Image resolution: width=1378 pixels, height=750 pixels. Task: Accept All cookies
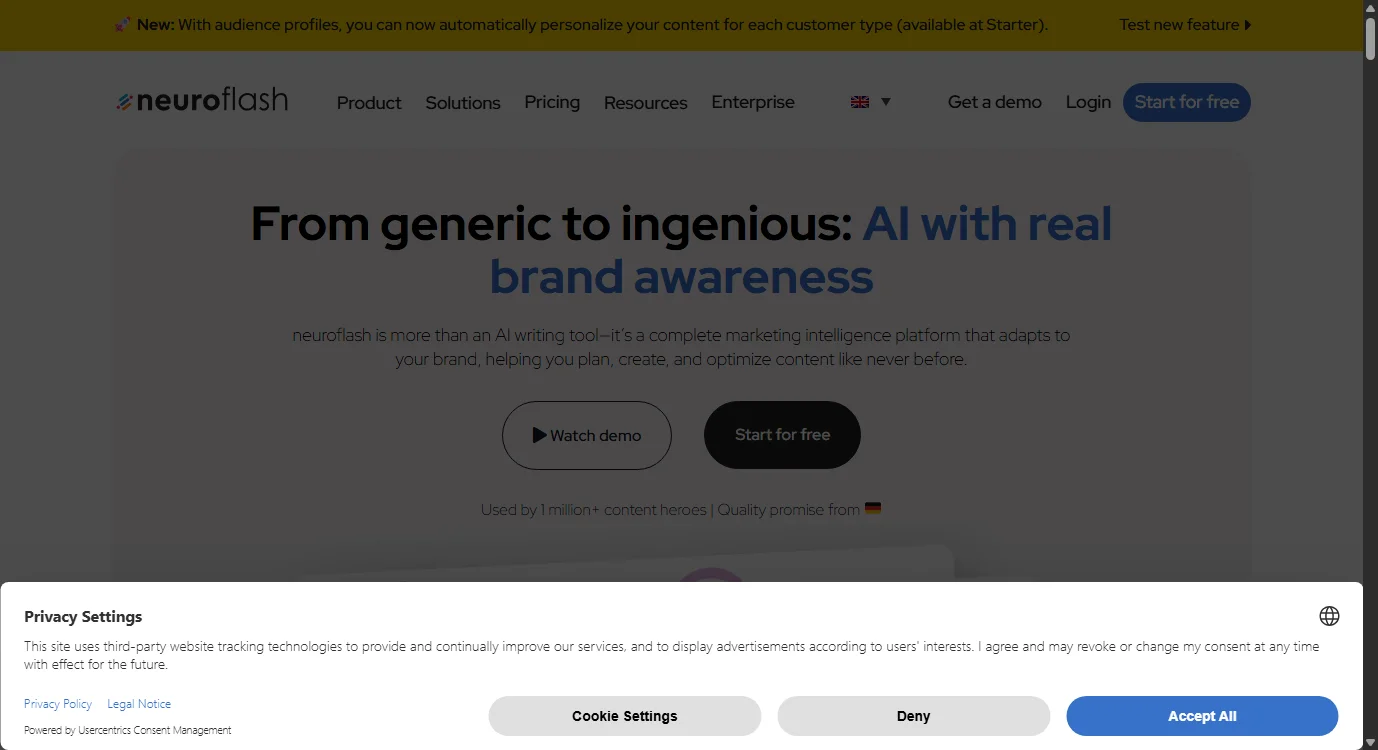click(1201, 716)
